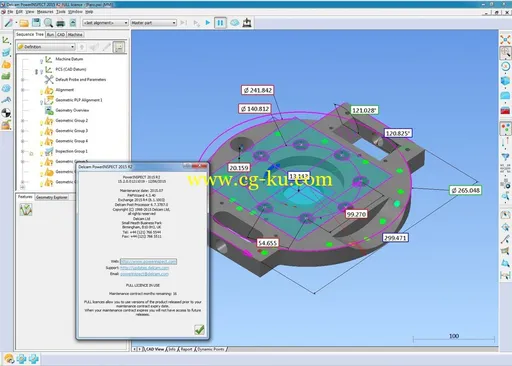The height and width of the screenshot is (366, 512).
Task: Toggle the Pause button in toolbar
Action: pos(220,23)
